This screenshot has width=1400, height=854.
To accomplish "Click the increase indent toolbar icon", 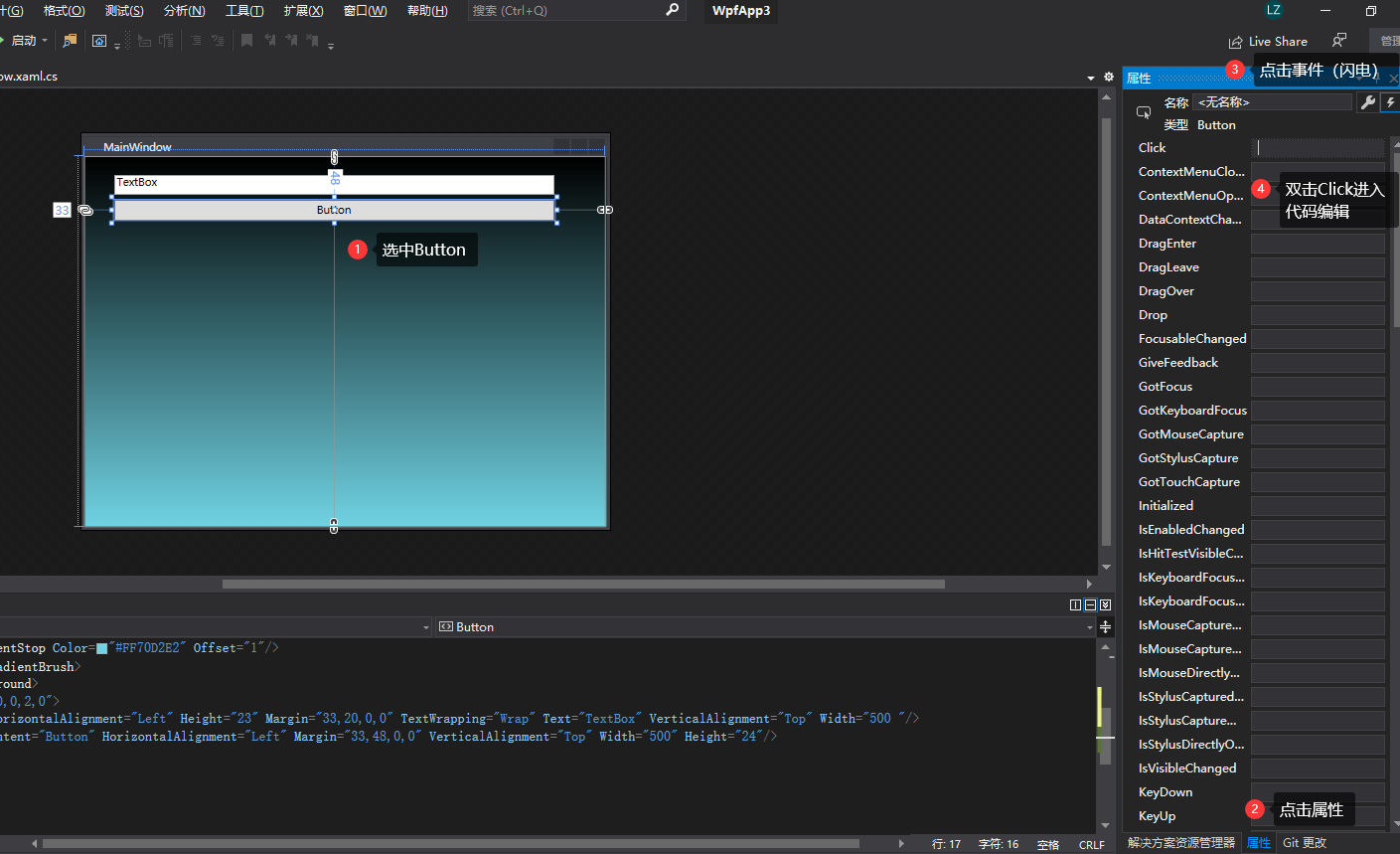I will (x=166, y=41).
